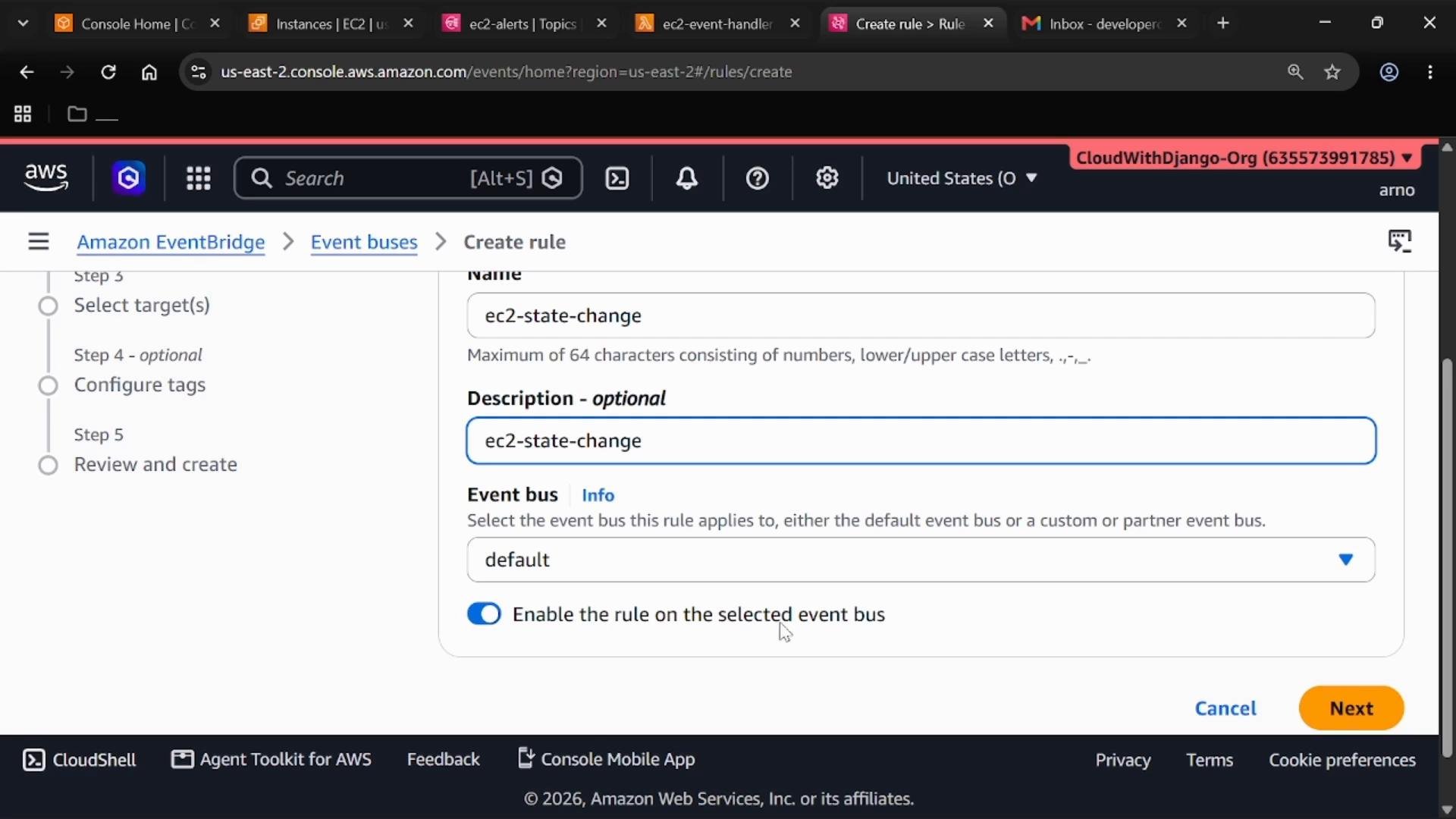1456x819 pixels.
Task: Open the Event buses breadcrumb link
Action: click(x=364, y=242)
